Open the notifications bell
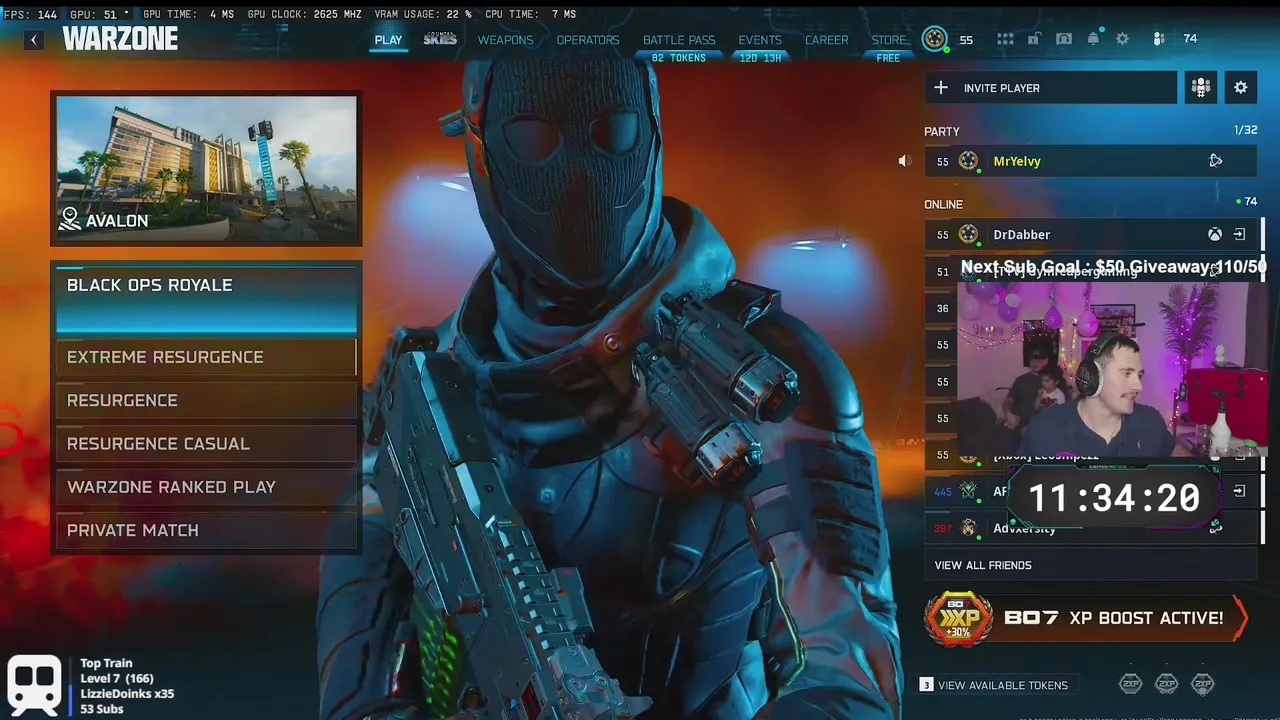 pos(1093,39)
